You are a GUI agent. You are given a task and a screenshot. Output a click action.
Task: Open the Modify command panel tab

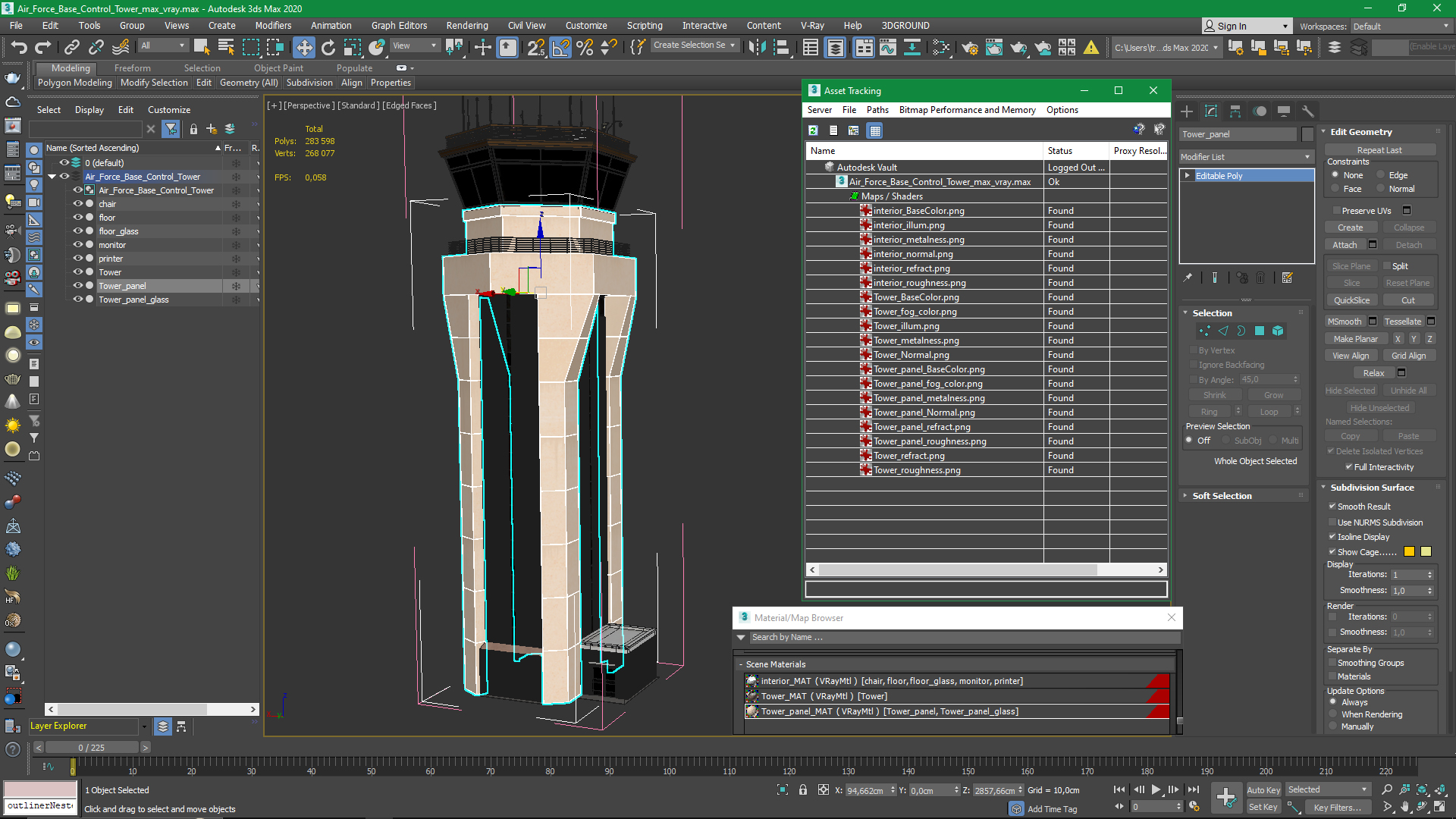(1211, 111)
